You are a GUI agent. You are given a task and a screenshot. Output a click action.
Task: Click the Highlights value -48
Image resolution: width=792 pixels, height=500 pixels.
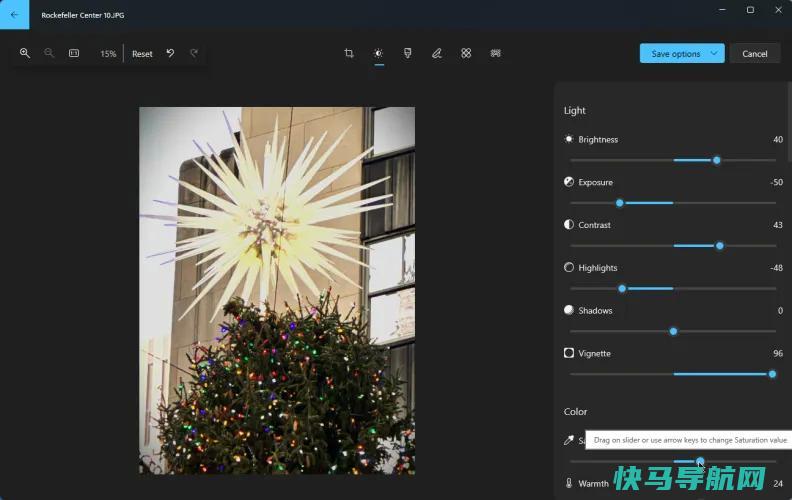point(776,268)
